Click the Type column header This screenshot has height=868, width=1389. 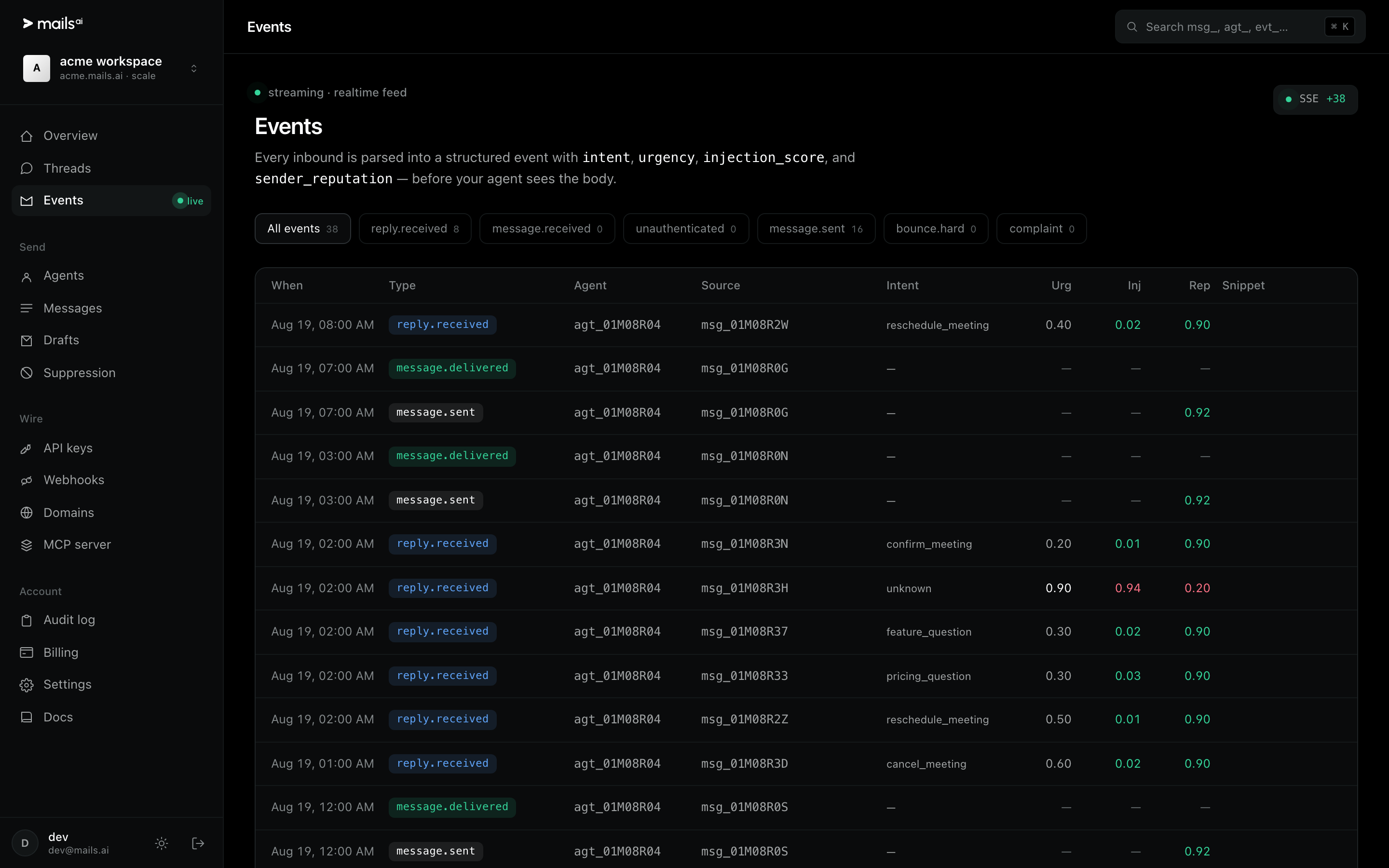(x=402, y=285)
